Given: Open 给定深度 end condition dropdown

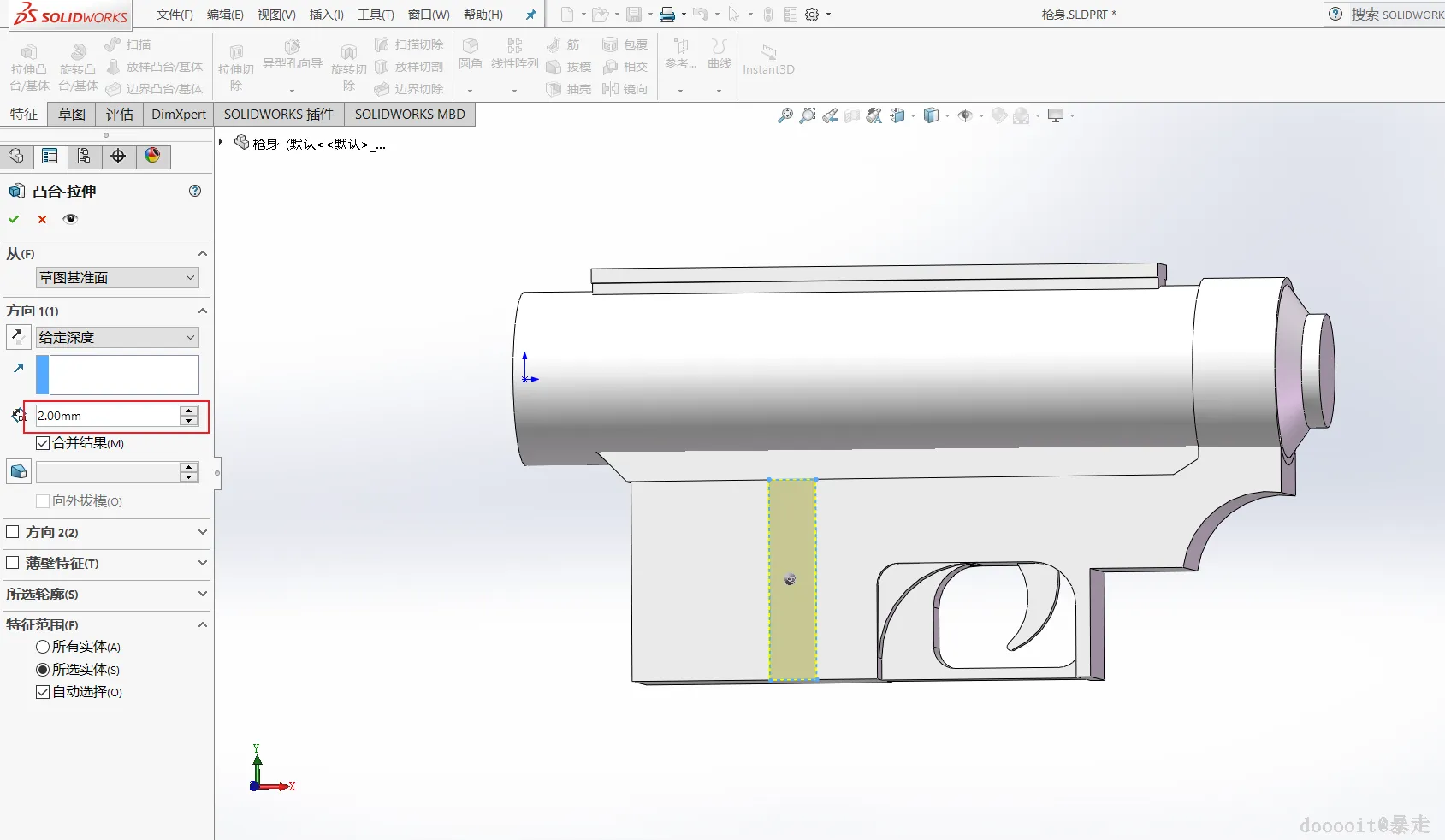Looking at the screenshot, I should pyautogui.click(x=117, y=338).
